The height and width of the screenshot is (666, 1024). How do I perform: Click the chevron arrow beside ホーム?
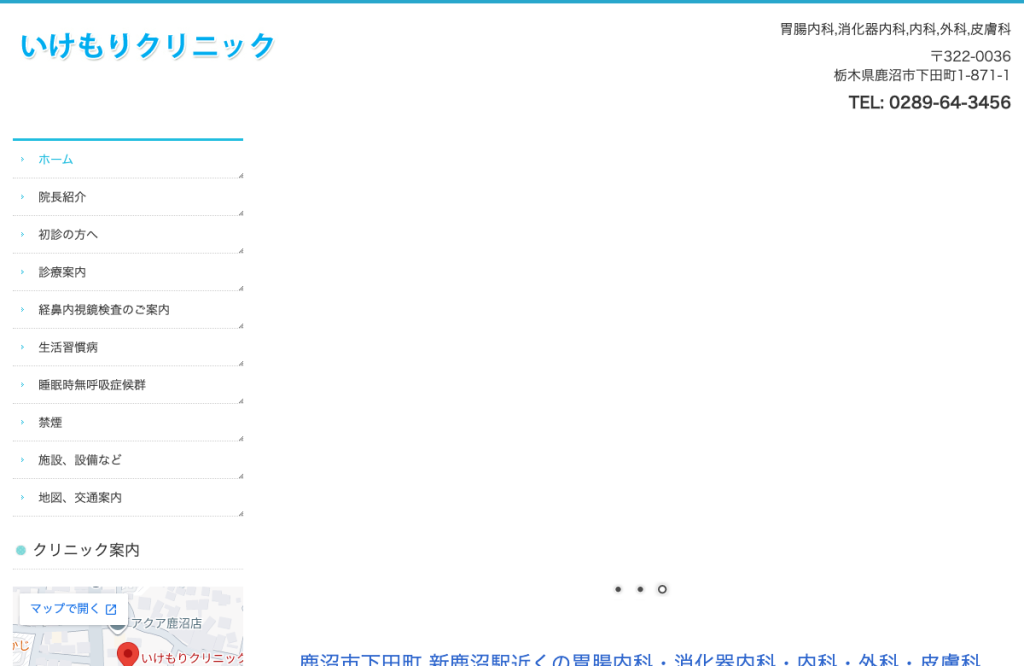click(x=22, y=159)
